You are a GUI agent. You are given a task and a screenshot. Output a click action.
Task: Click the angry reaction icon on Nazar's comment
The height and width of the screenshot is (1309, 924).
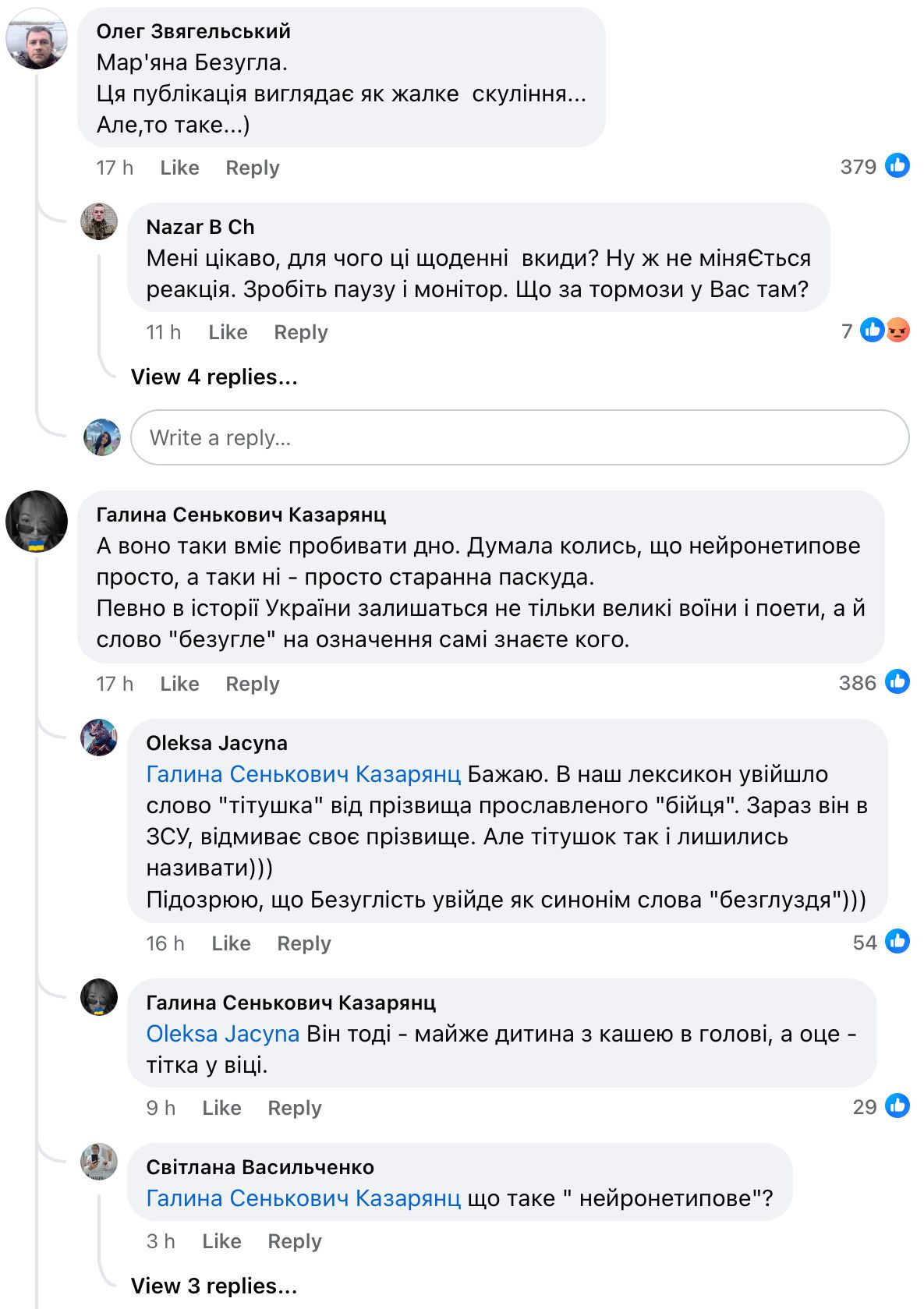[898, 331]
